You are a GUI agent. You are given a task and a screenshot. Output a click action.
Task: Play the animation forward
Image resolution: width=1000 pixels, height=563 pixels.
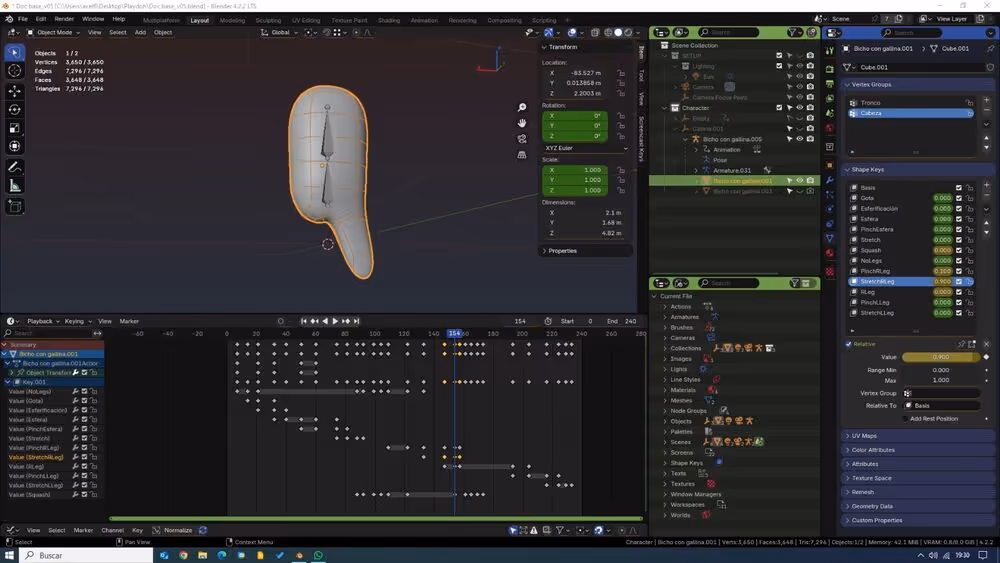pos(335,321)
